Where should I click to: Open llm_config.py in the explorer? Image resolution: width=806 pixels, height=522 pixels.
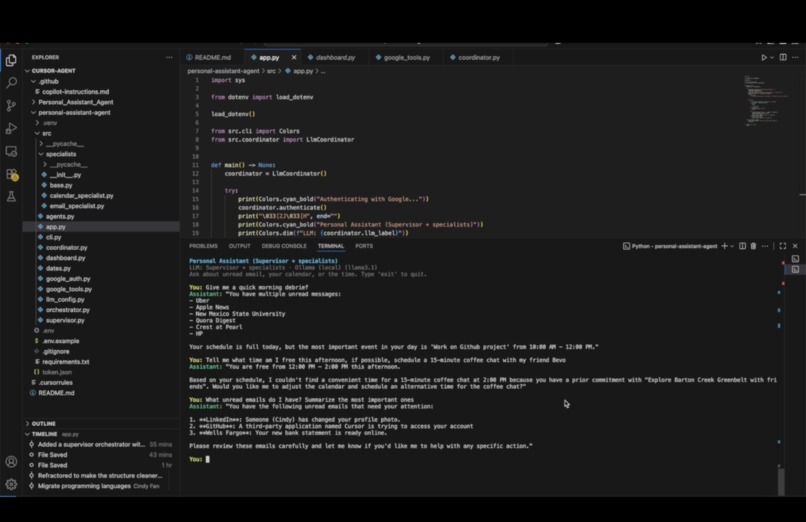65,300
